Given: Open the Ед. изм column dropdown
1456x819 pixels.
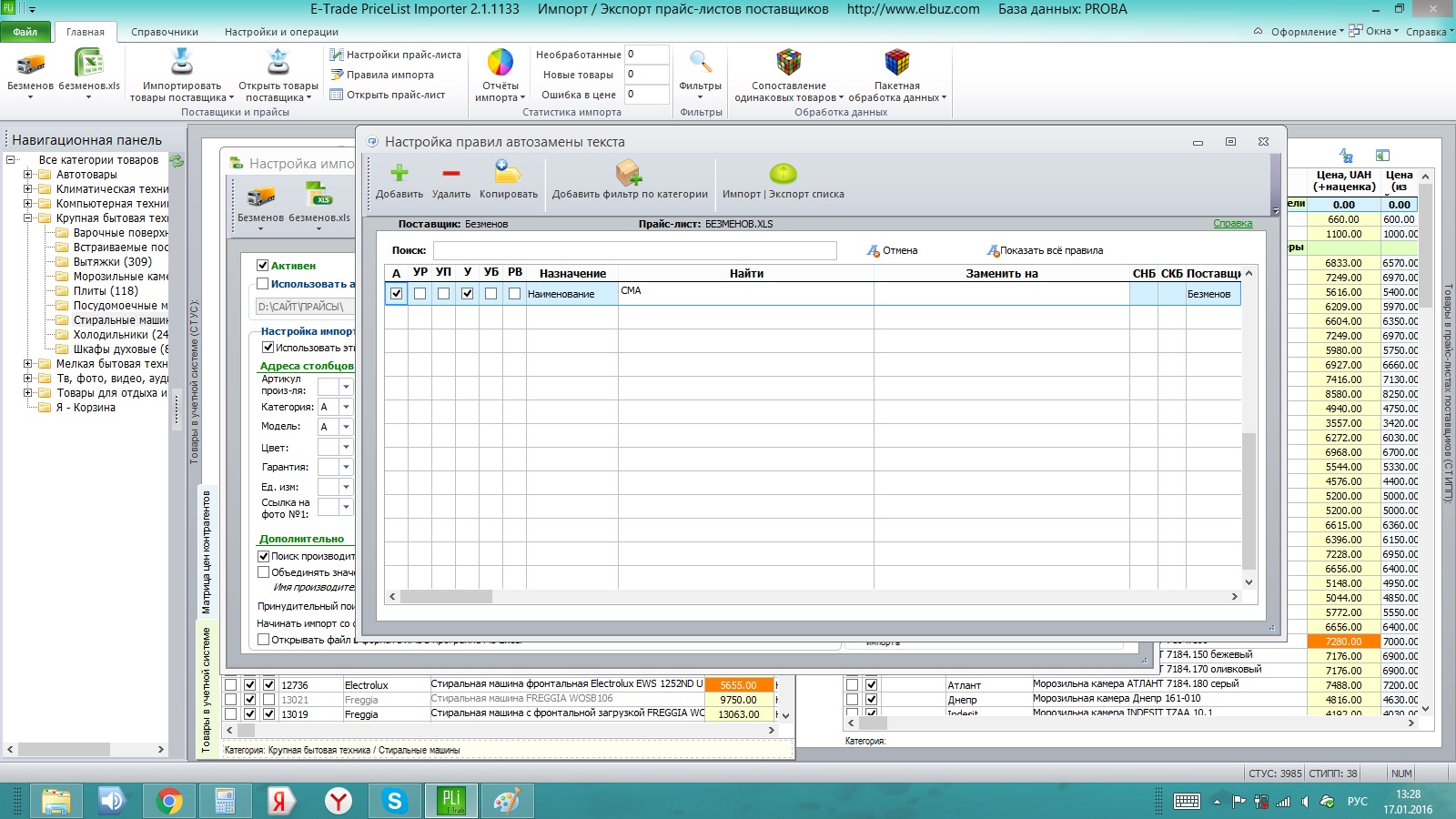Looking at the screenshot, I should pyautogui.click(x=346, y=487).
